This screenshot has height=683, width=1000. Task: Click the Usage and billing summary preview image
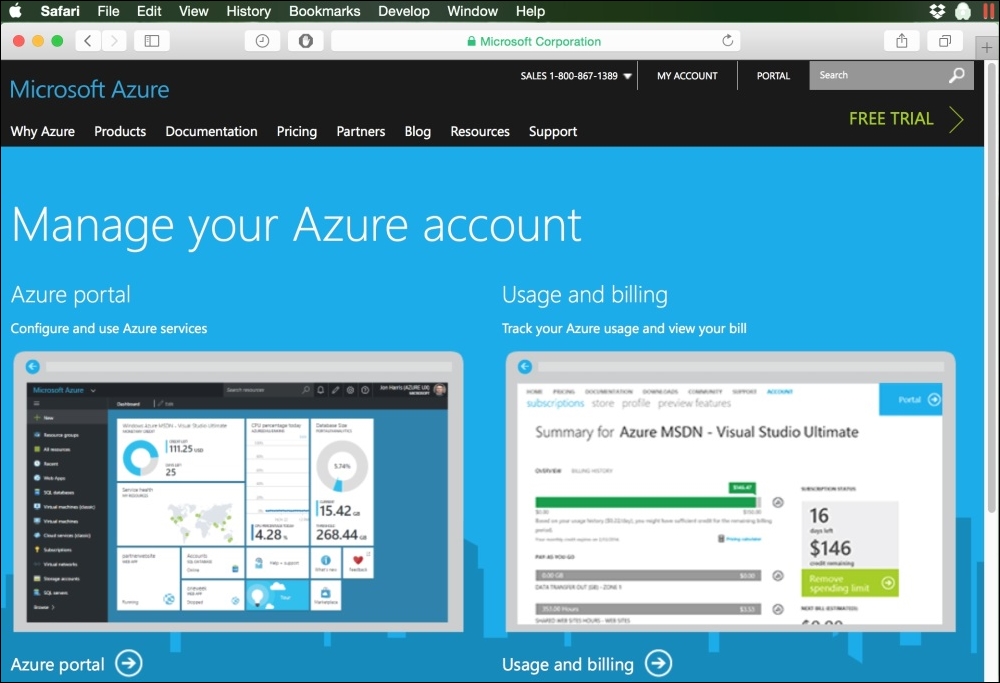(x=731, y=492)
